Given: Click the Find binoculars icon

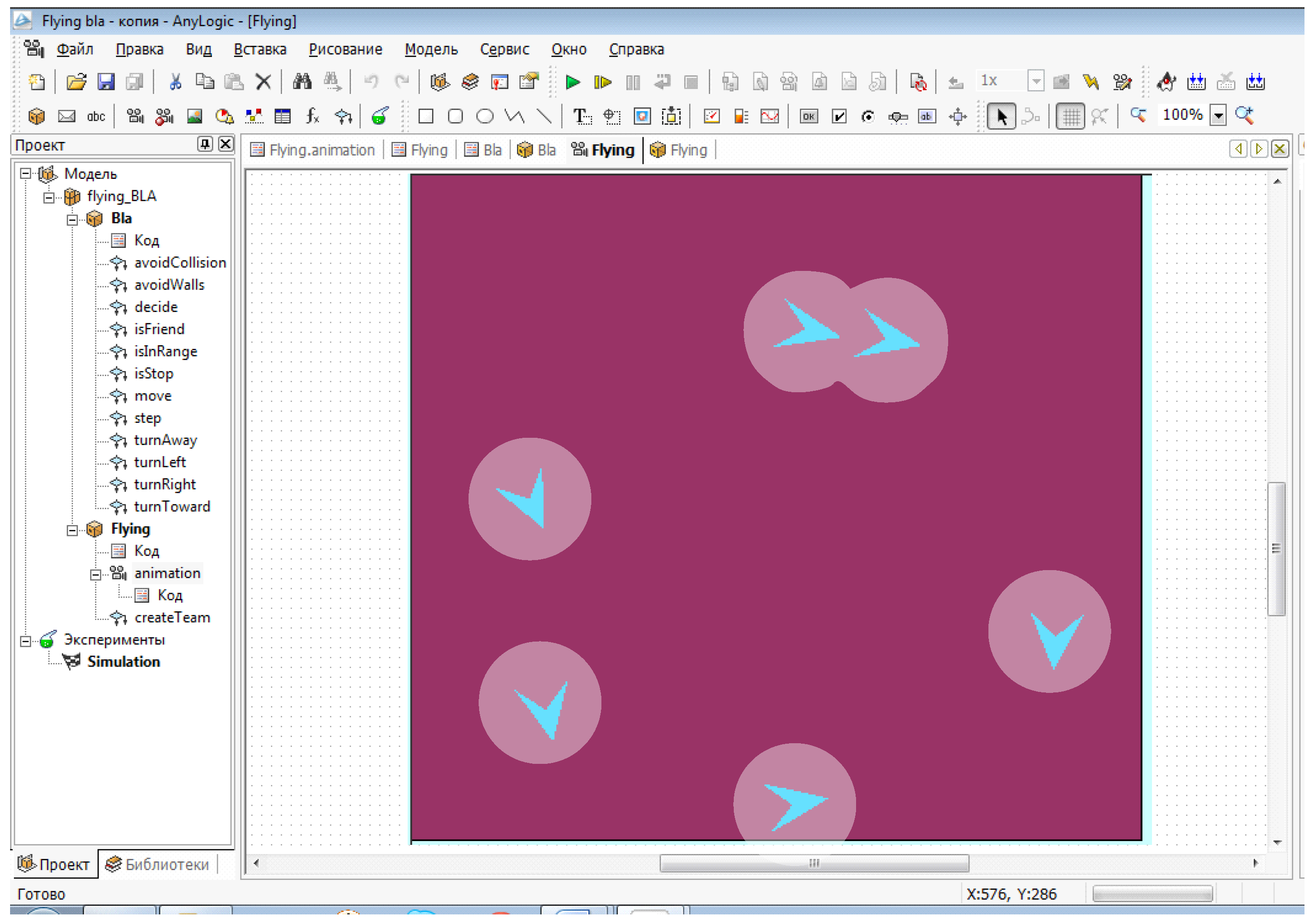Looking at the screenshot, I should coord(302,82).
